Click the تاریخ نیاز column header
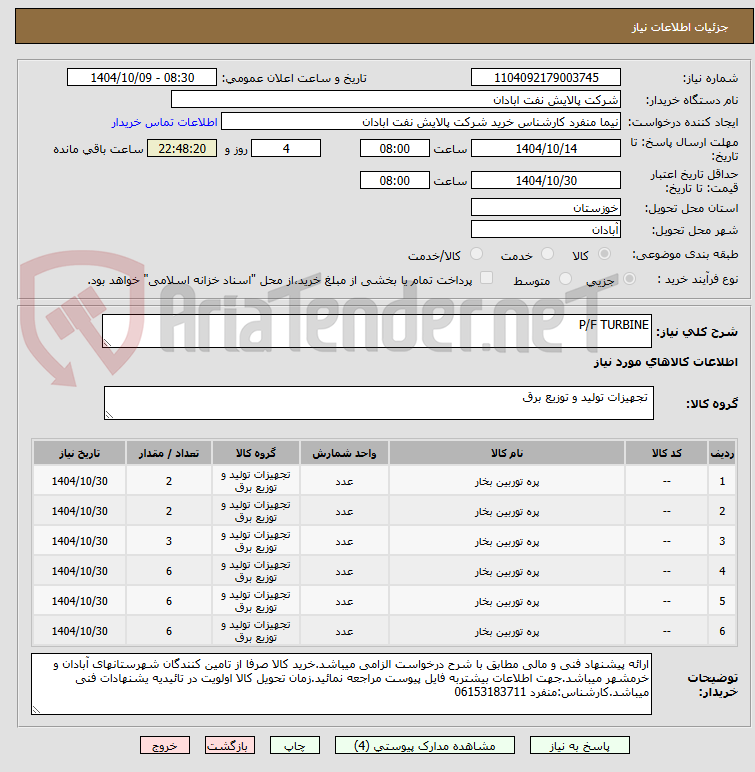 pos(79,453)
